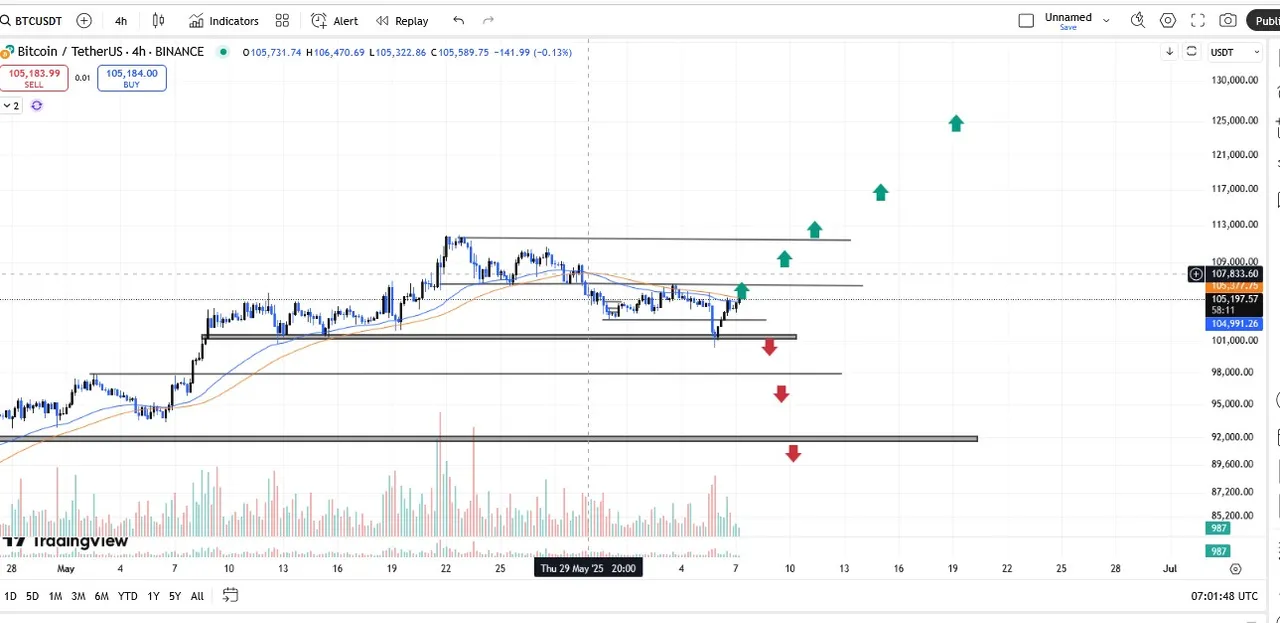Click the low price value 105,322.86
The height and width of the screenshot is (623, 1280).
click(400, 52)
